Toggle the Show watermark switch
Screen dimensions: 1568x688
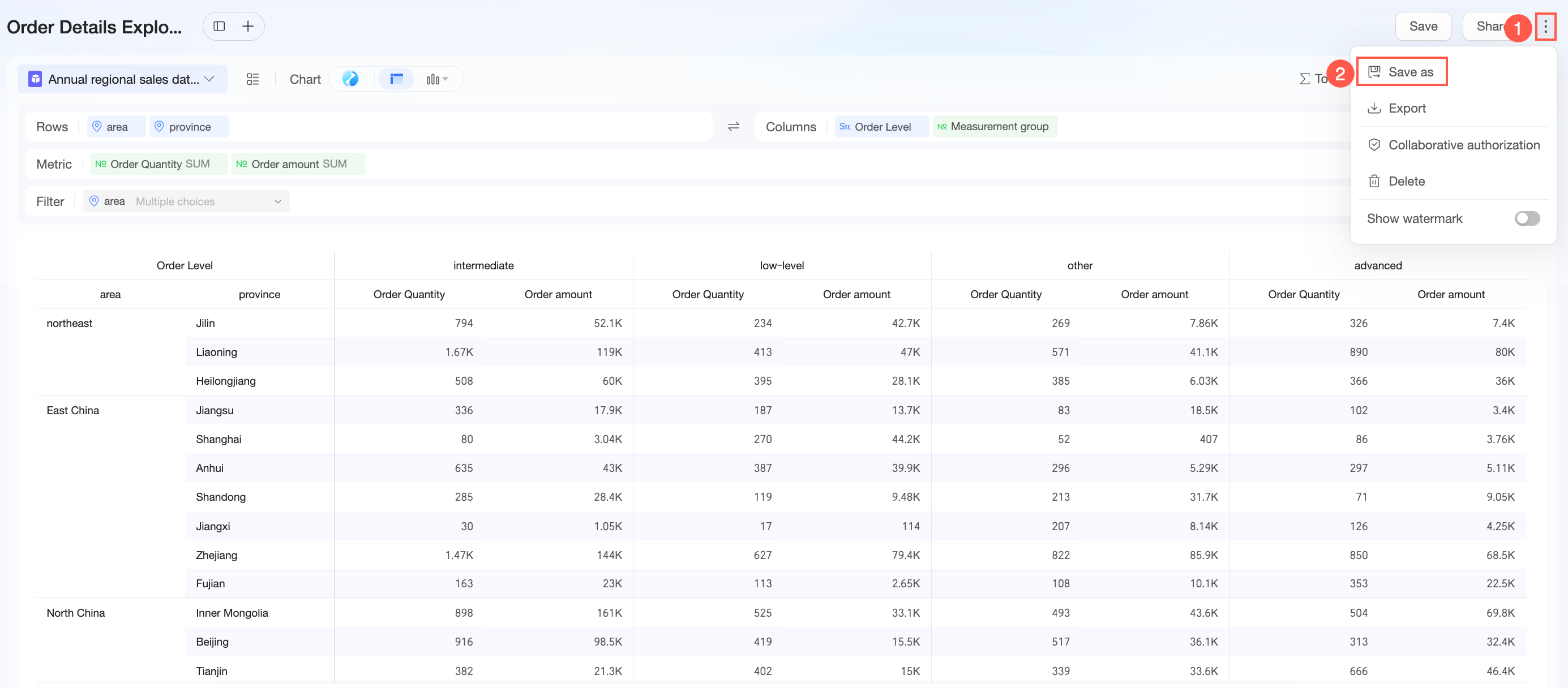1527,218
